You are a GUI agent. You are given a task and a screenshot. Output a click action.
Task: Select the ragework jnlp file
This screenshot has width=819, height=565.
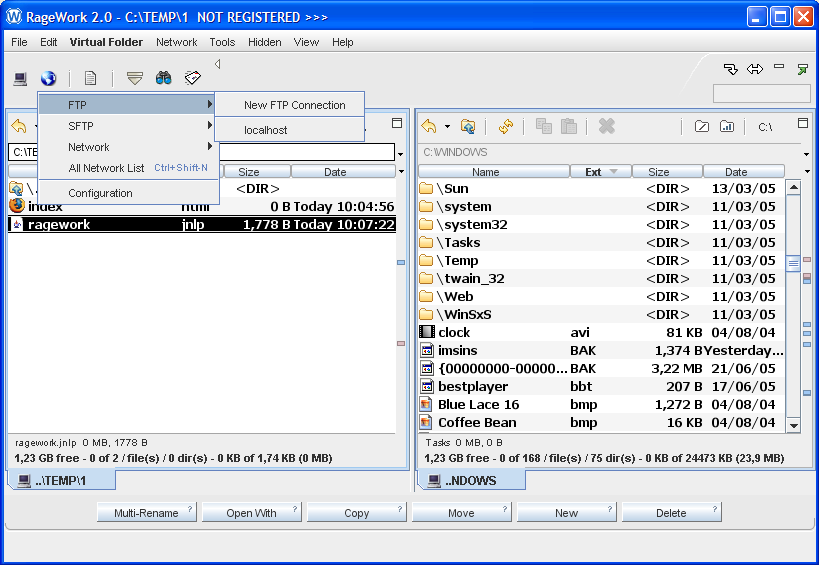[202, 225]
